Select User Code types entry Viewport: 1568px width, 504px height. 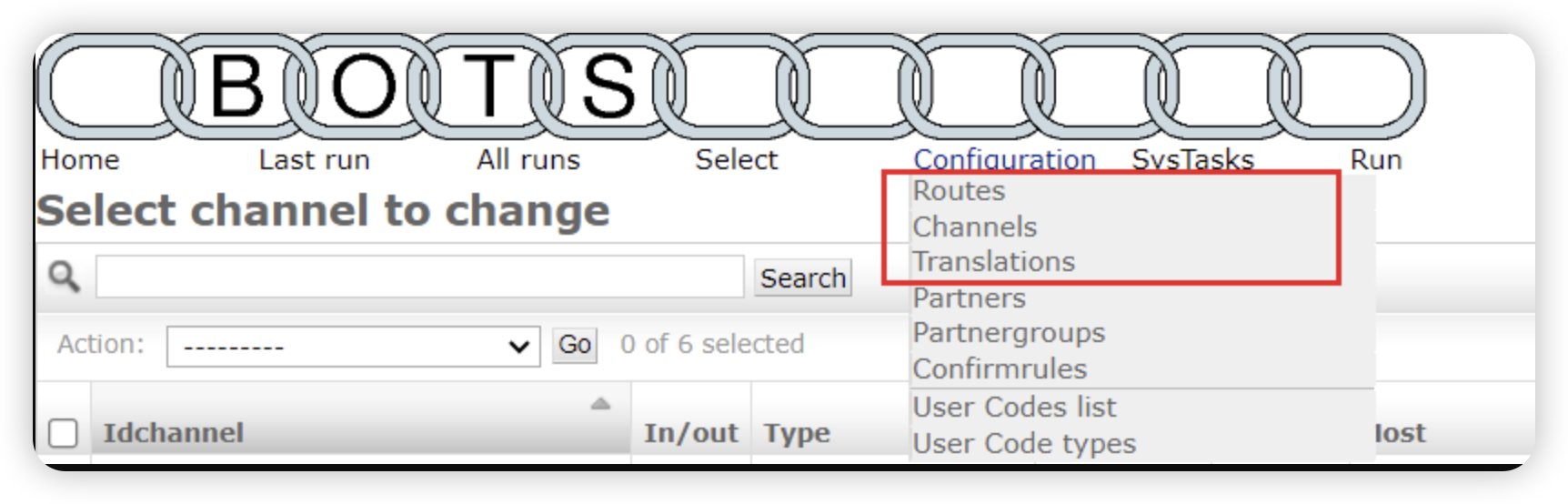pos(1024,444)
